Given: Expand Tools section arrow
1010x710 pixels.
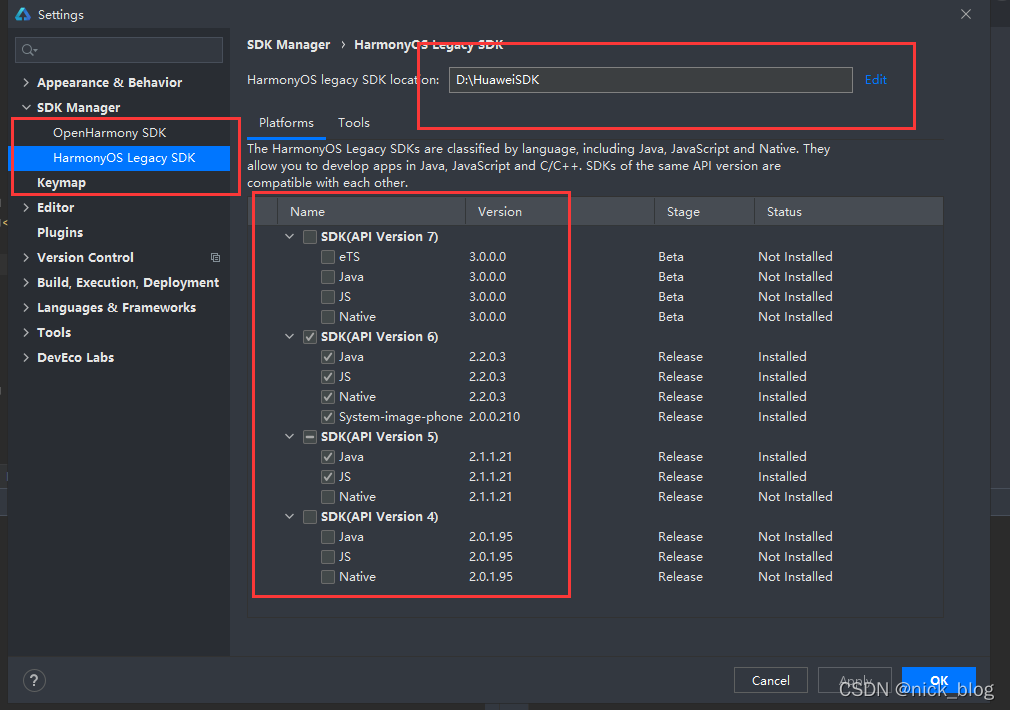Looking at the screenshot, I should (26, 332).
